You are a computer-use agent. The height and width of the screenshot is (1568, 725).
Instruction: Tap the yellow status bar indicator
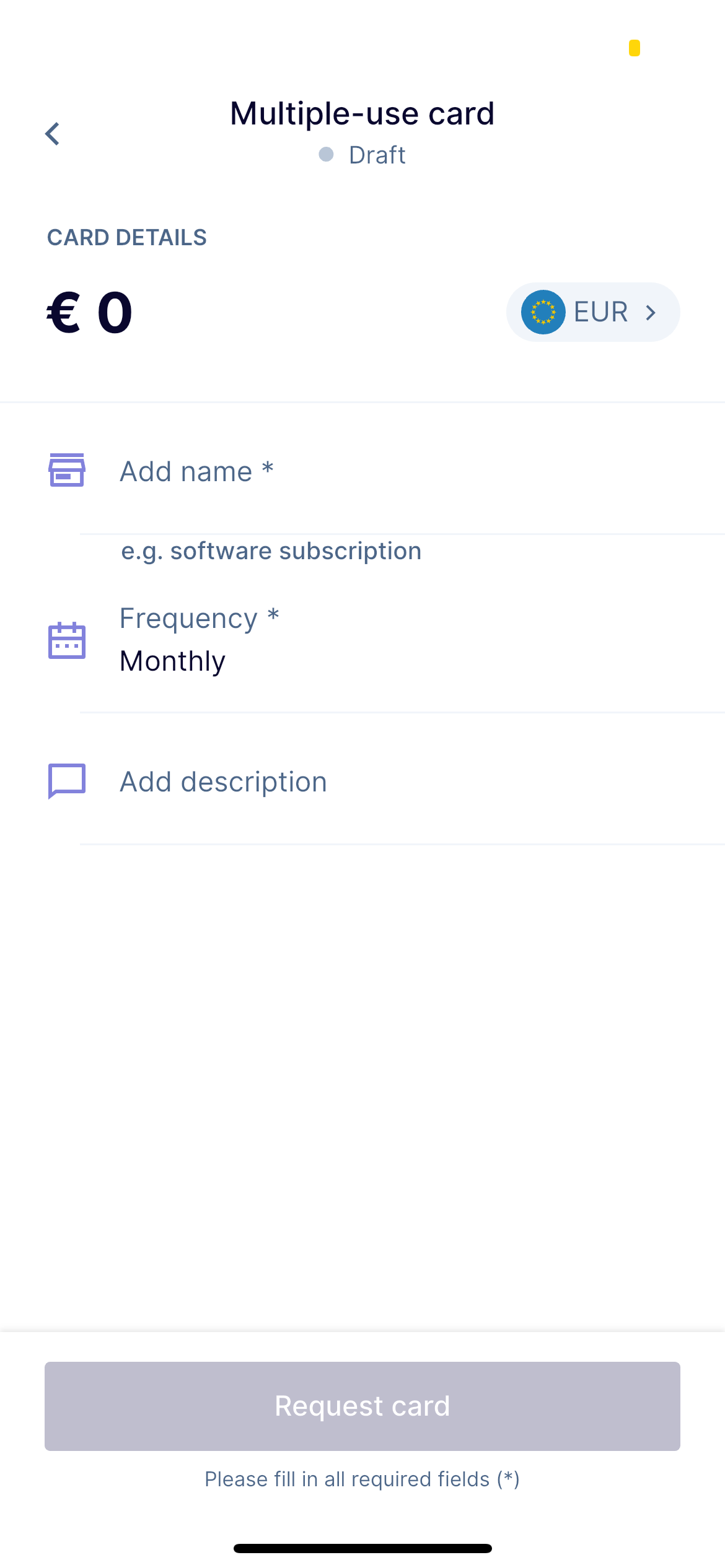[634, 48]
